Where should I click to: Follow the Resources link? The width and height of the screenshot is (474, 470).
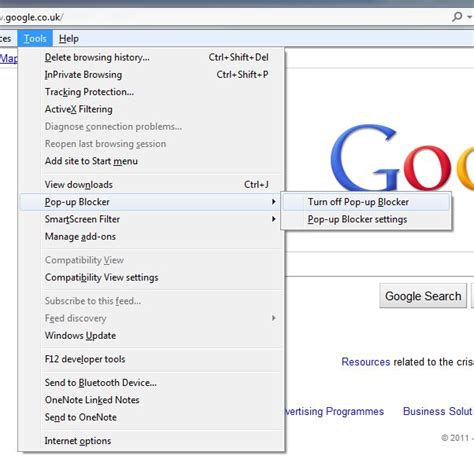pos(366,362)
